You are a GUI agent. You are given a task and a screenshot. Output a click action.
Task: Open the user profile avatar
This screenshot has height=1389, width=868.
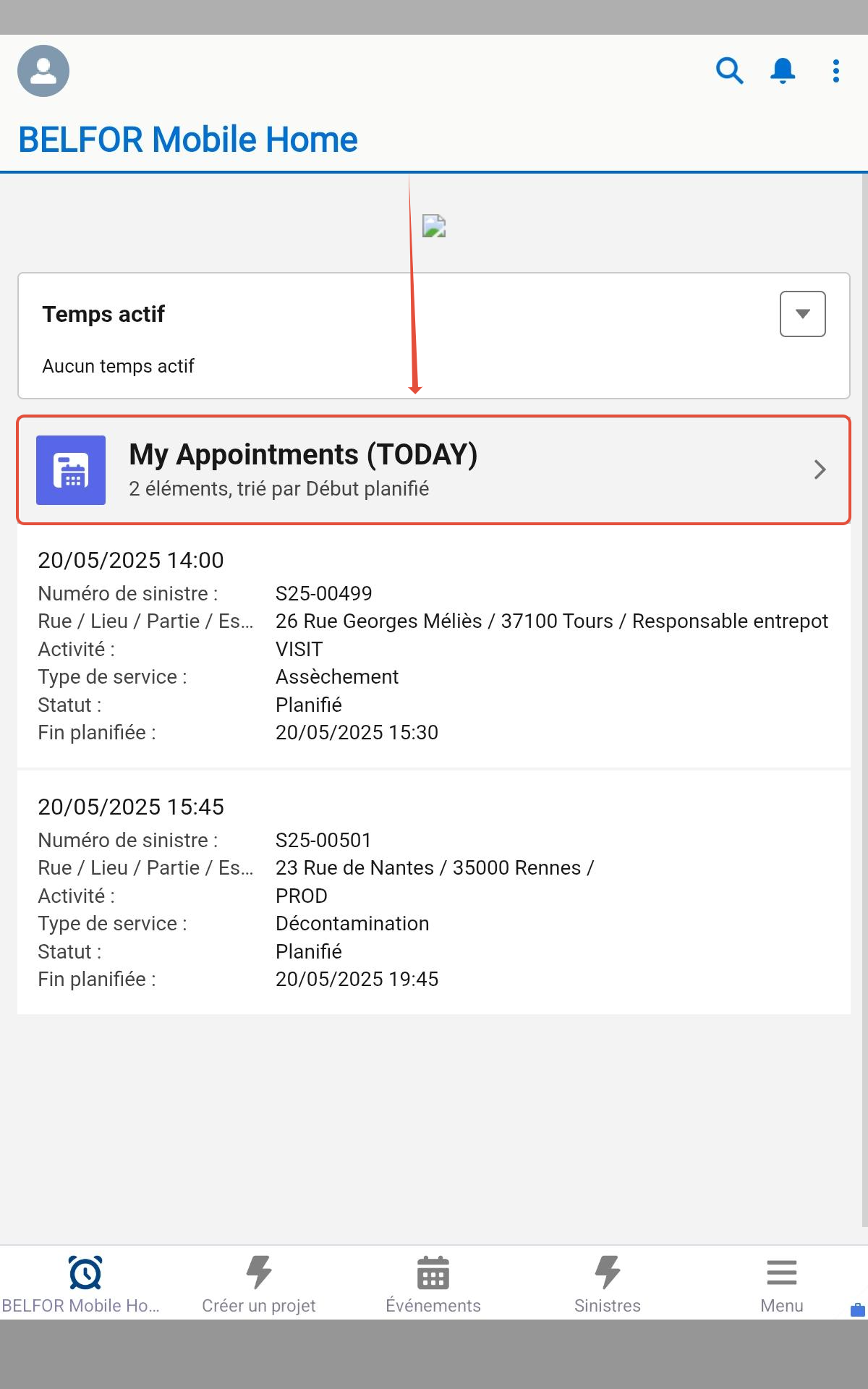(43, 71)
